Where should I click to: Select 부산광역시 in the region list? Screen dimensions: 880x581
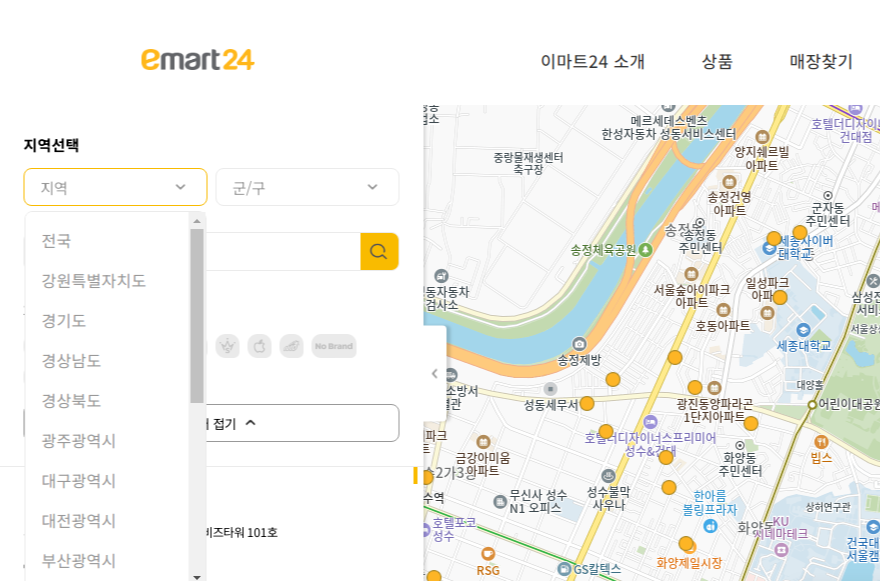click(x=79, y=561)
